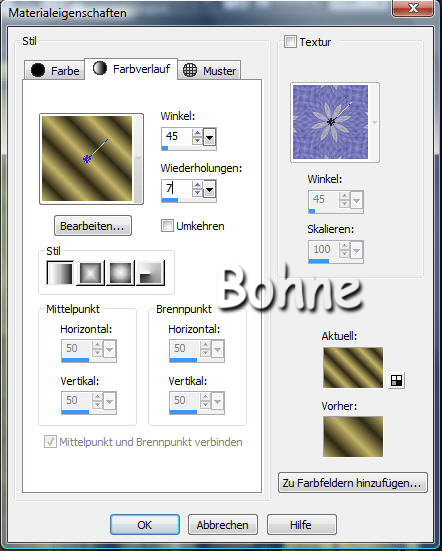Click the Farbverlauf tab gradient sphere icon
This screenshot has height=551, width=442.
click(100, 68)
